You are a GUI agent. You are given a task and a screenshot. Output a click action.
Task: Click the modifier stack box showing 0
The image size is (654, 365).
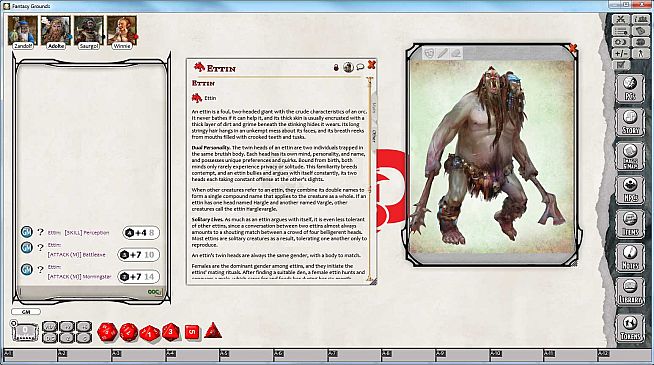[x=25, y=332]
